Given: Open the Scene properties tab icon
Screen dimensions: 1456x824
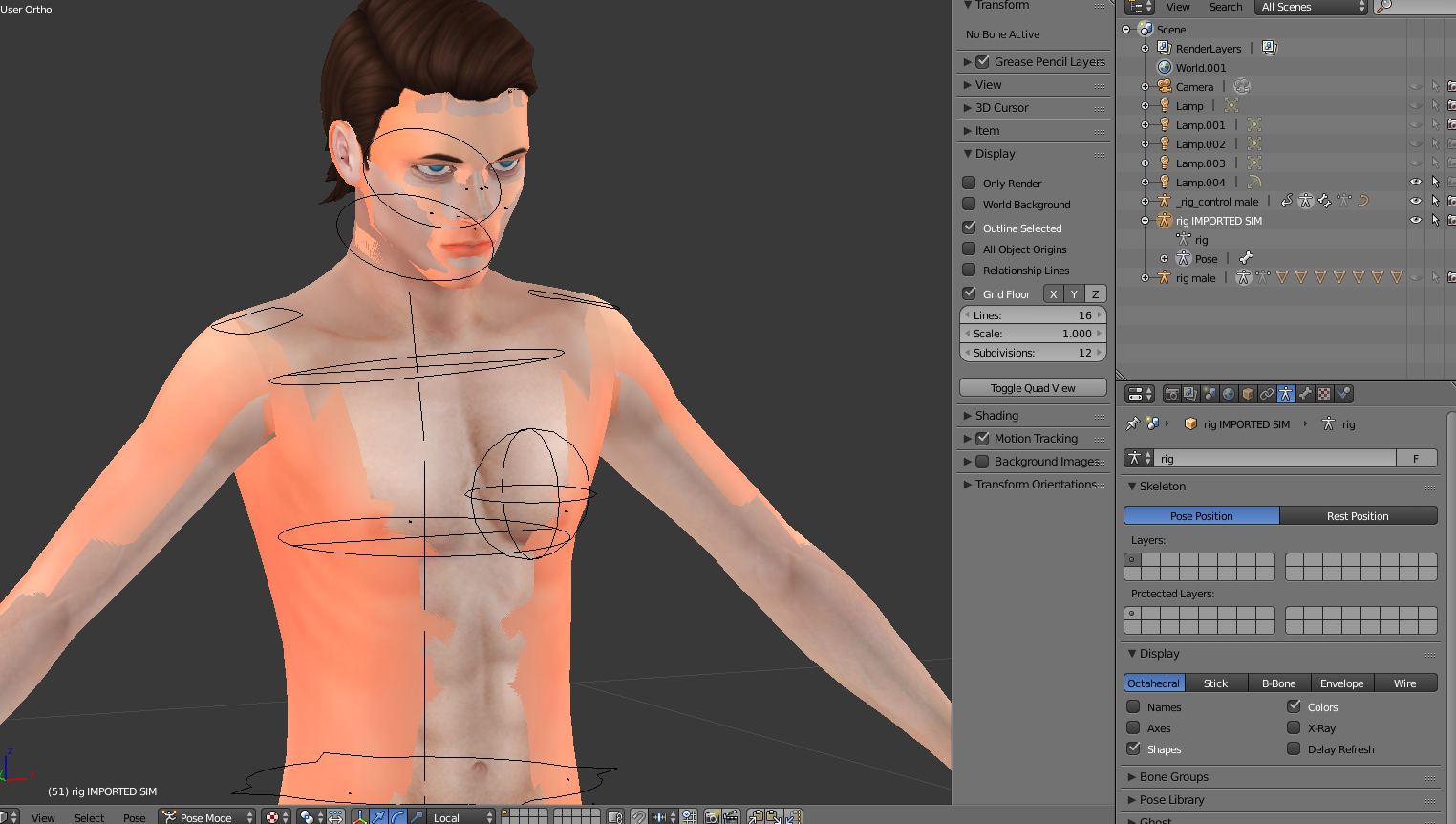Looking at the screenshot, I should pos(1210,394).
